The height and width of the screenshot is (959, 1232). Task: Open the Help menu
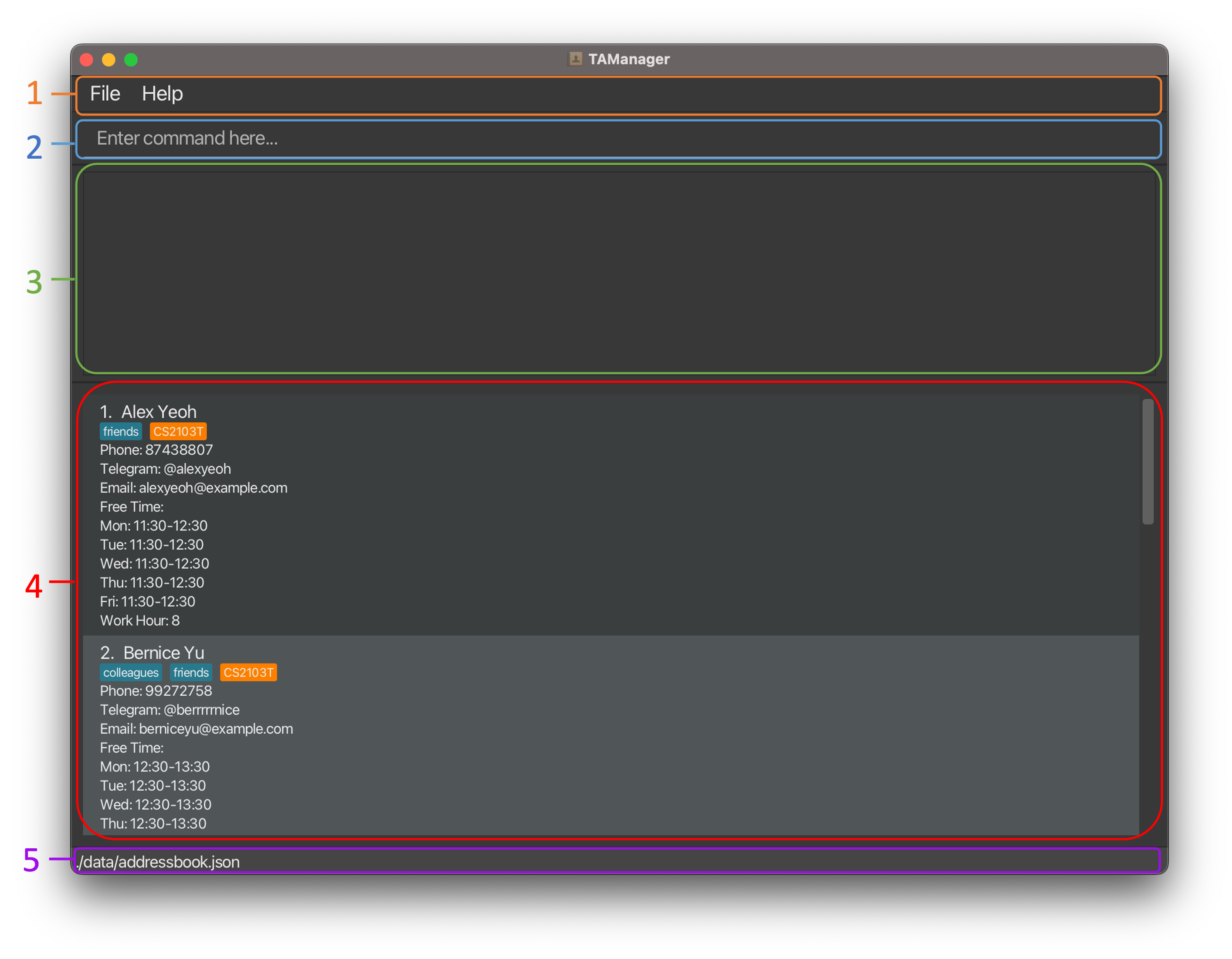pyautogui.click(x=162, y=94)
